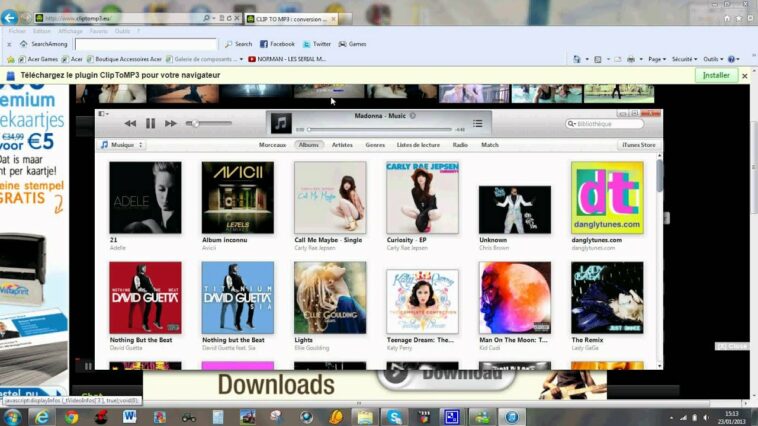Launch Google Chrome from the taskbar

[x=72, y=417]
